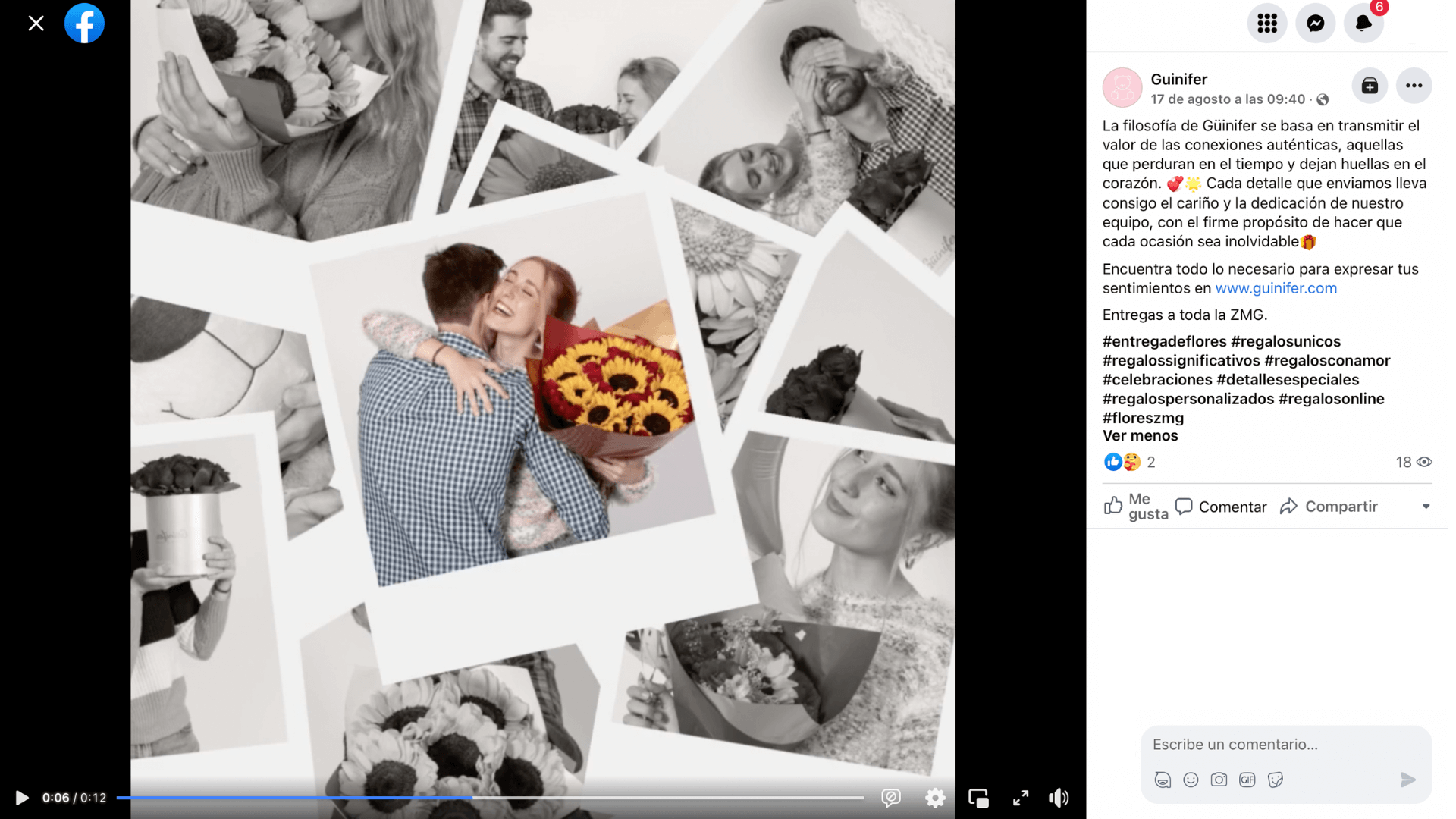Open the post options three-dot menu

pos(1414,86)
